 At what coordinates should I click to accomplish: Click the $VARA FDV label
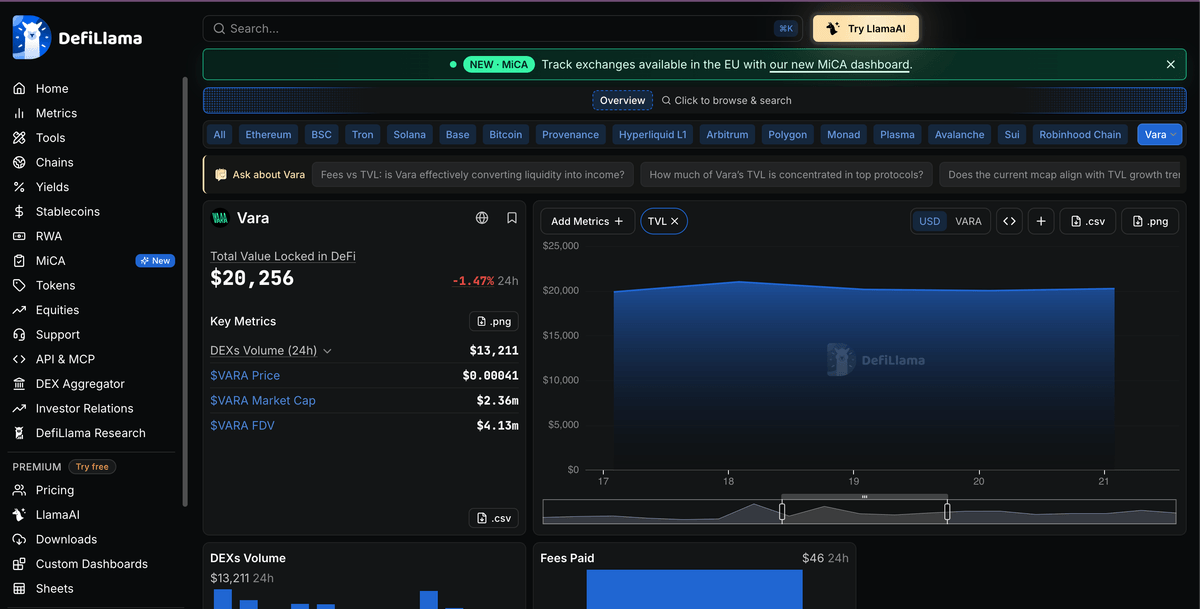[x=242, y=425]
